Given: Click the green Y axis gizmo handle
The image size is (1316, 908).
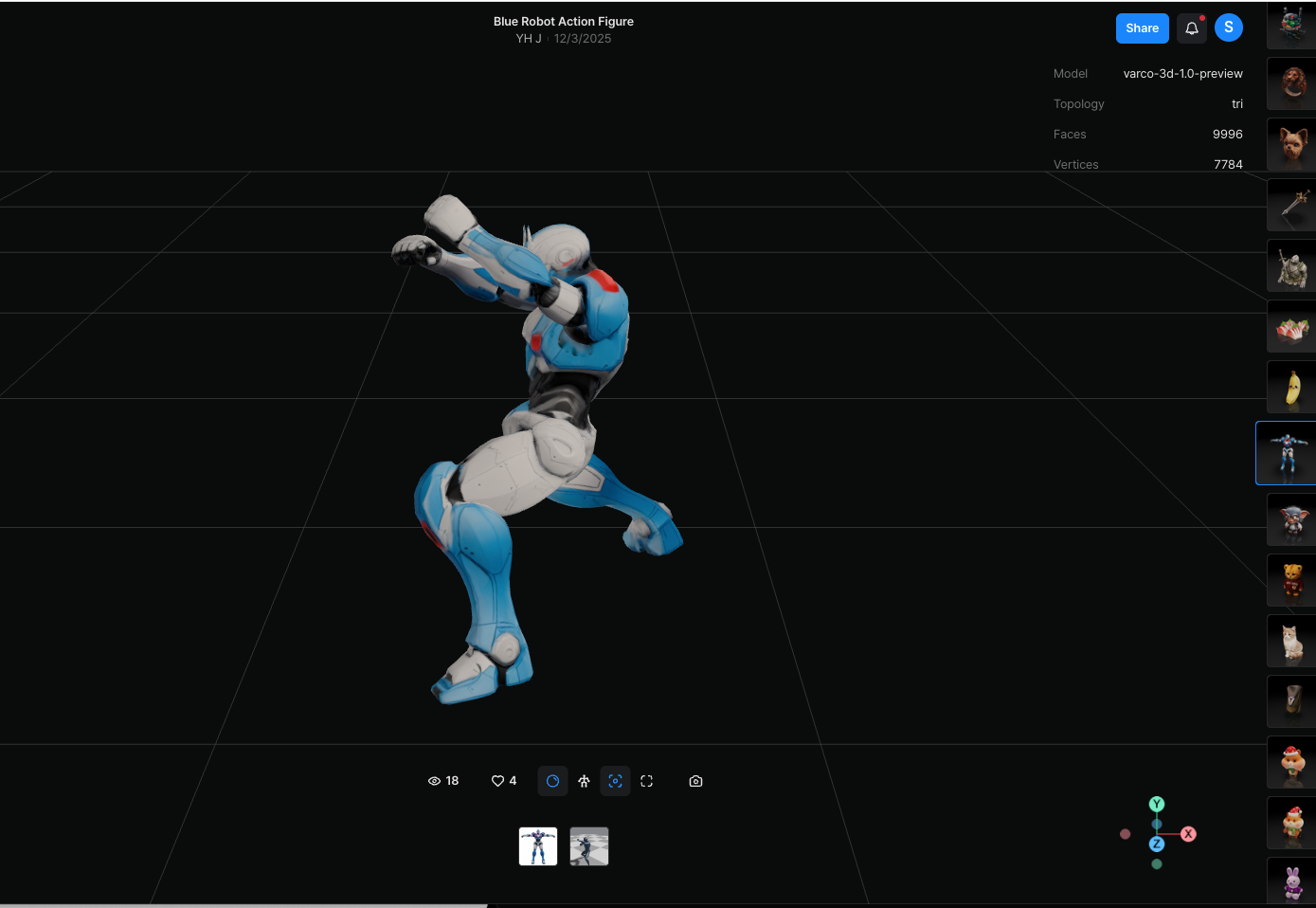Looking at the screenshot, I should (x=1156, y=804).
